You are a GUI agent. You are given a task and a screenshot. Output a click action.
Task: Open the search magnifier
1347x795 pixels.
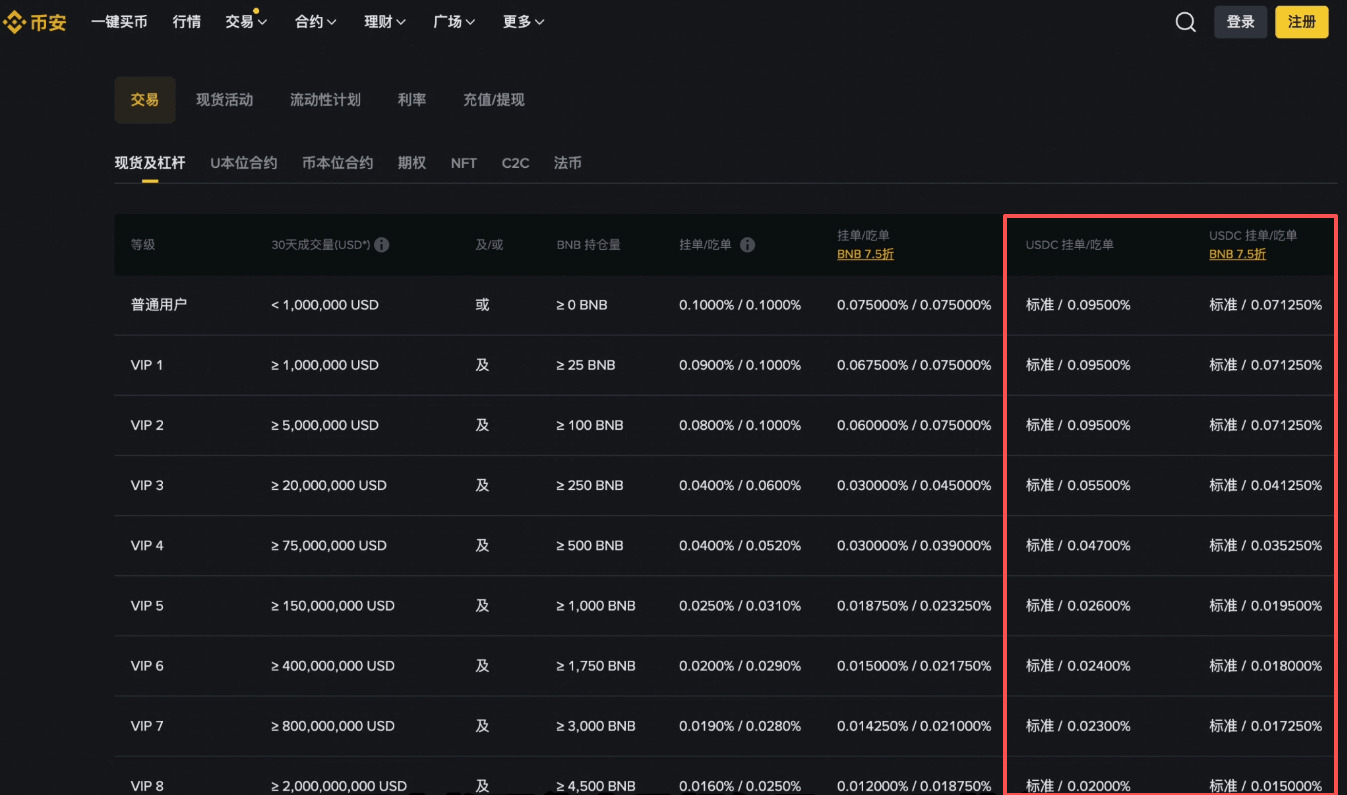point(1185,21)
